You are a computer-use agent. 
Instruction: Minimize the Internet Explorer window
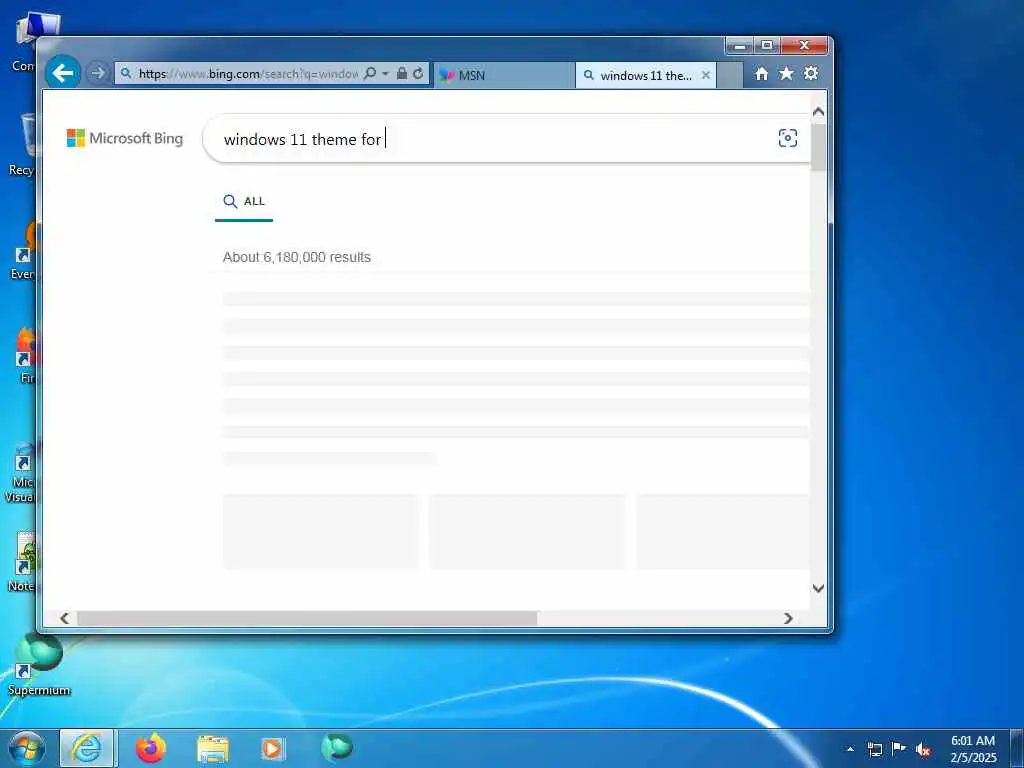pos(740,46)
